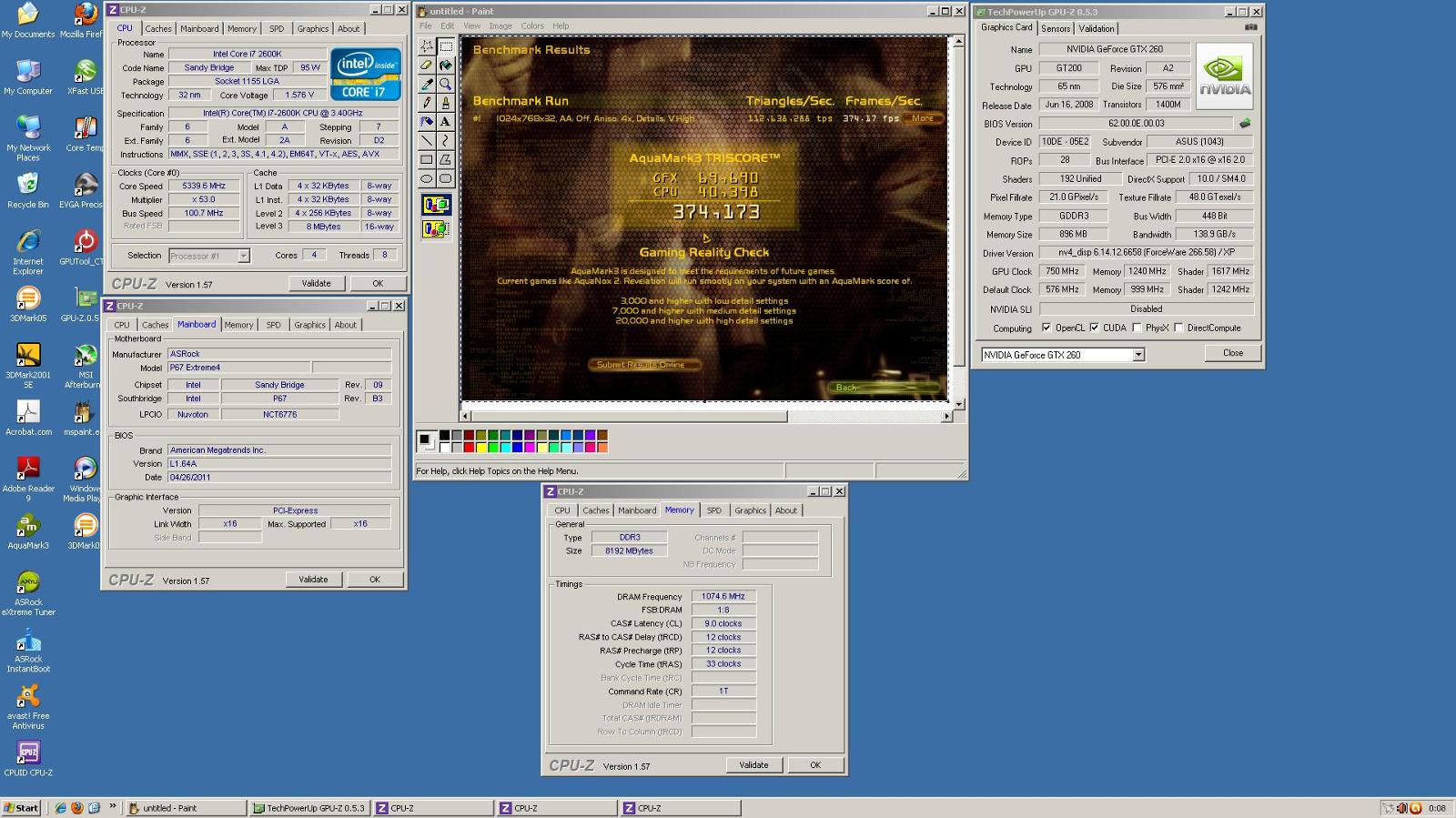Open the CPUID CPU-Z desktop icon
1456x818 pixels.
[x=28, y=759]
